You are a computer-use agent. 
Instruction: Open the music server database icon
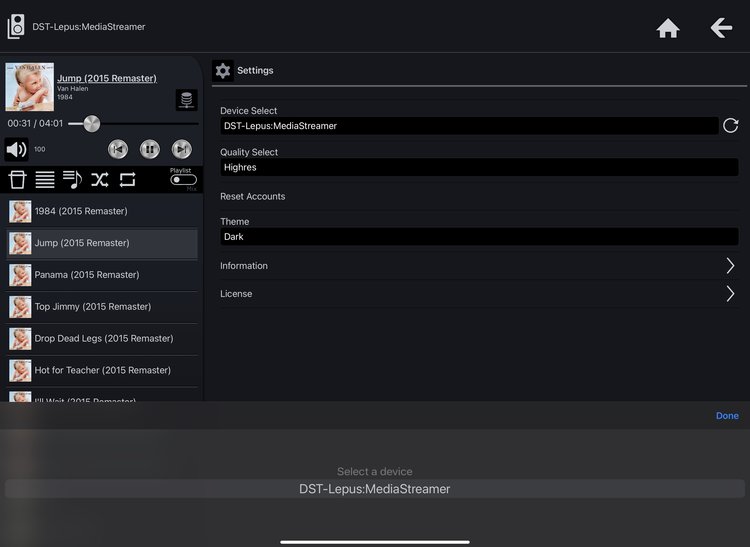(x=186, y=100)
